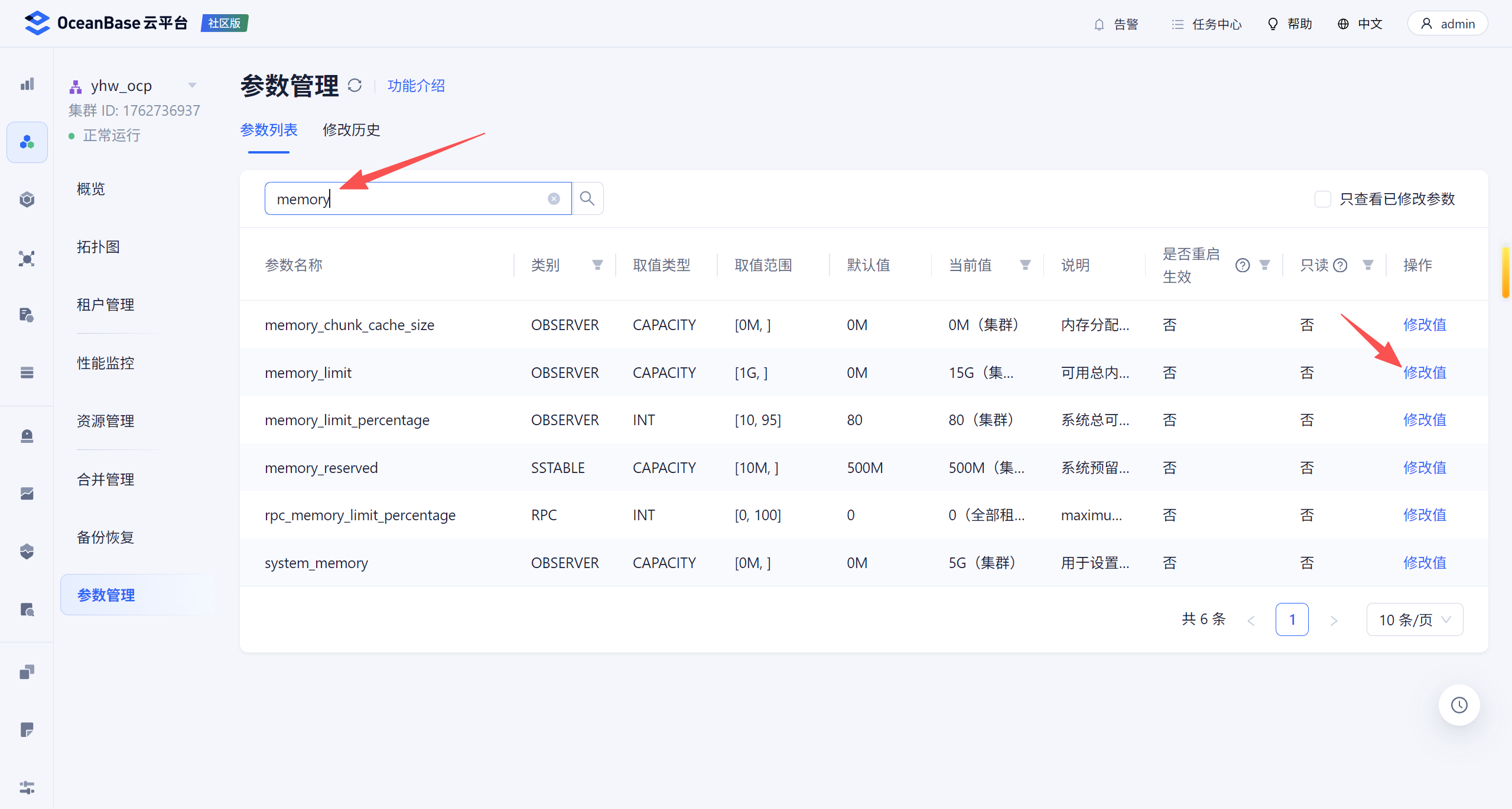Click the magnifier search button
Viewport: 1512px width, 809px height.
pos(587,198)
